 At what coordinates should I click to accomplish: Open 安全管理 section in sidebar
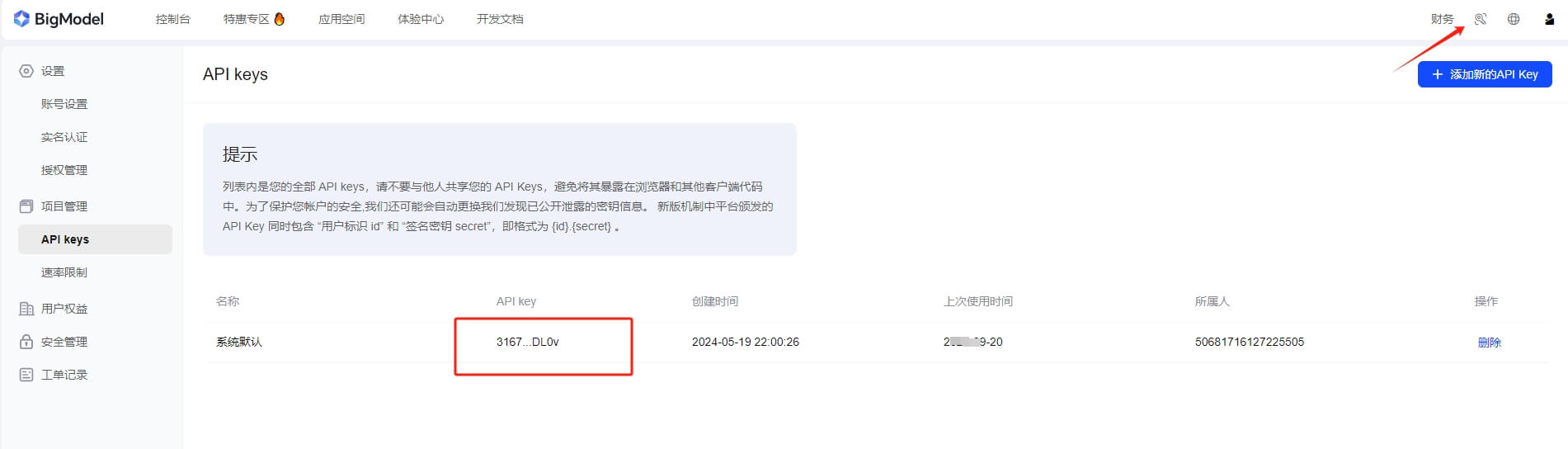[x=64, y=342]
